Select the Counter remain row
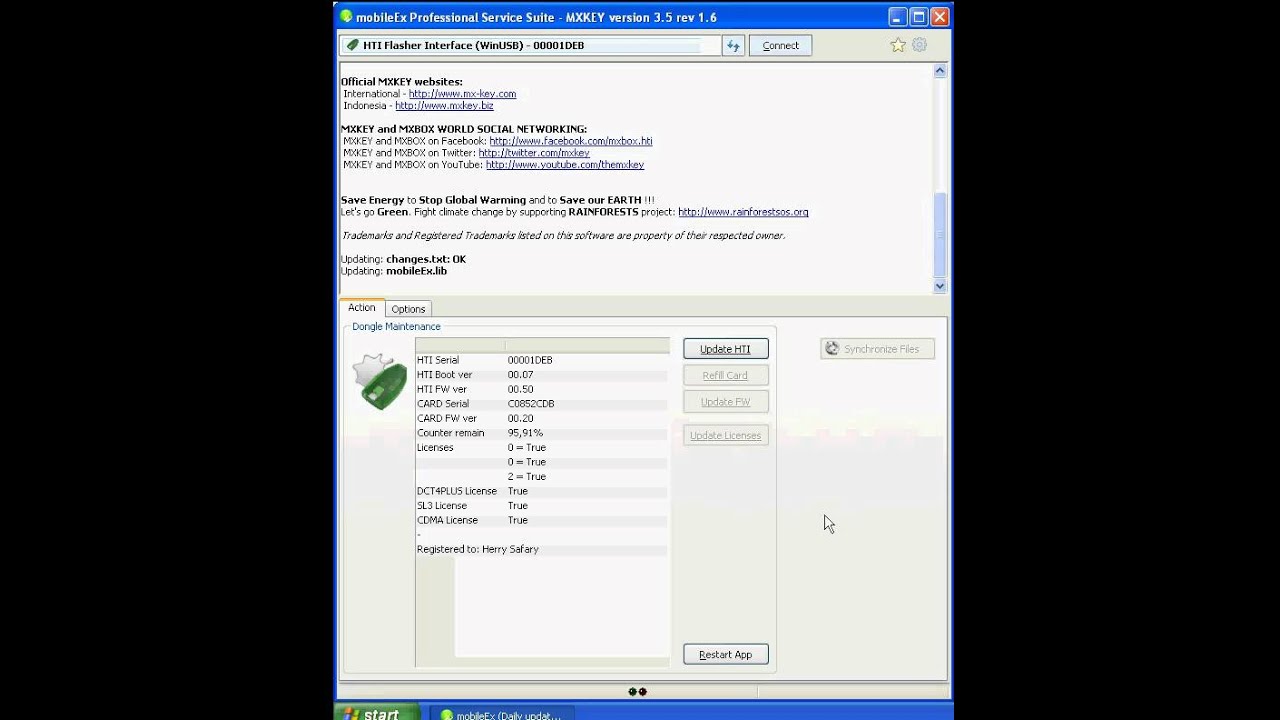Image resolution: width=1280 pixels, height=720 pixels. [x=541, y=433]
